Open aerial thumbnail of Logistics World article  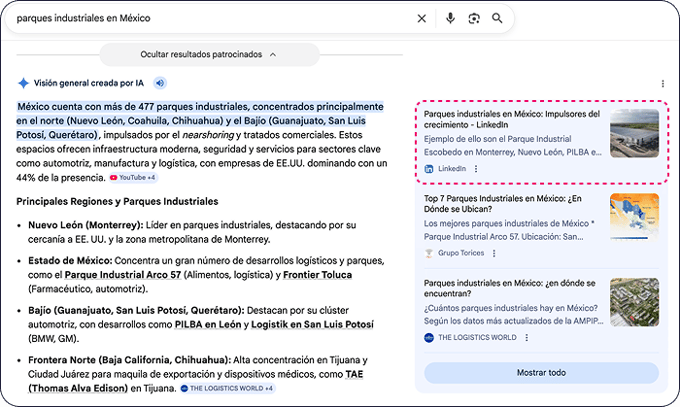pos(634,302)
